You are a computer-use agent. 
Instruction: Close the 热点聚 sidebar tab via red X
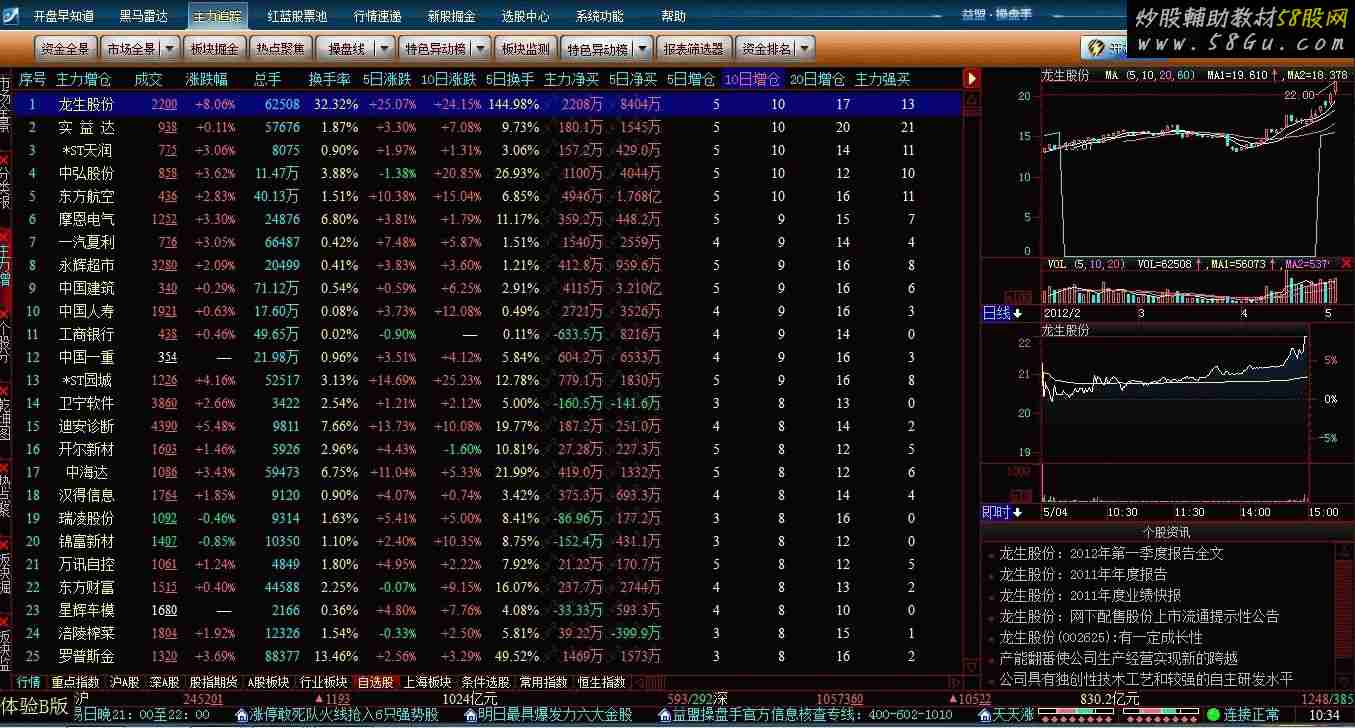coord(5,466)
